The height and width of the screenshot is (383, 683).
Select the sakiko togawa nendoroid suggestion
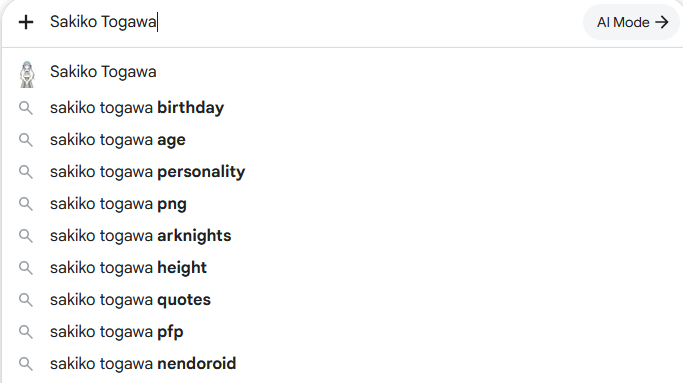pos(342,363)
